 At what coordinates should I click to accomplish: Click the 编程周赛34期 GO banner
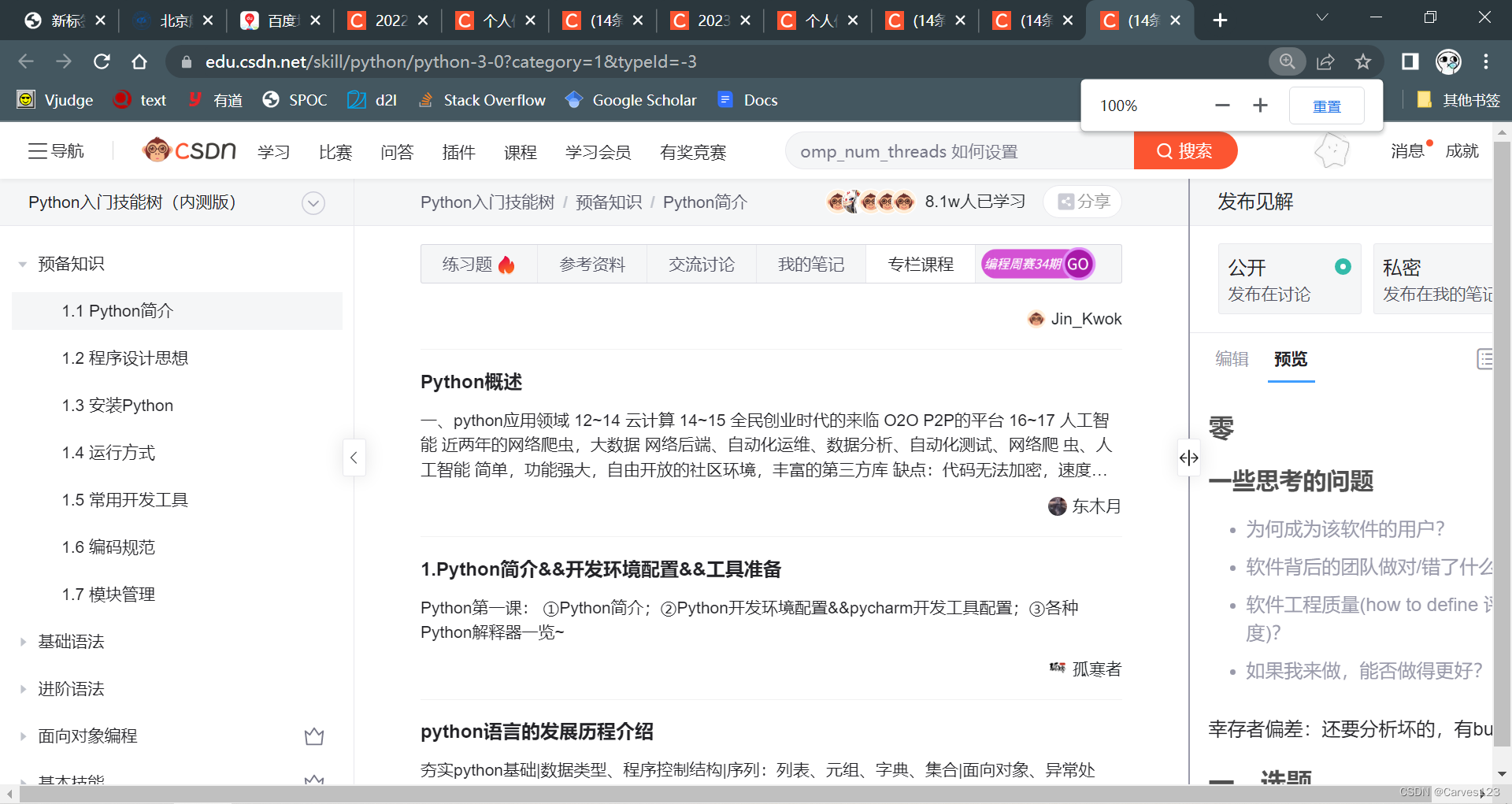tap(1038, 264)
